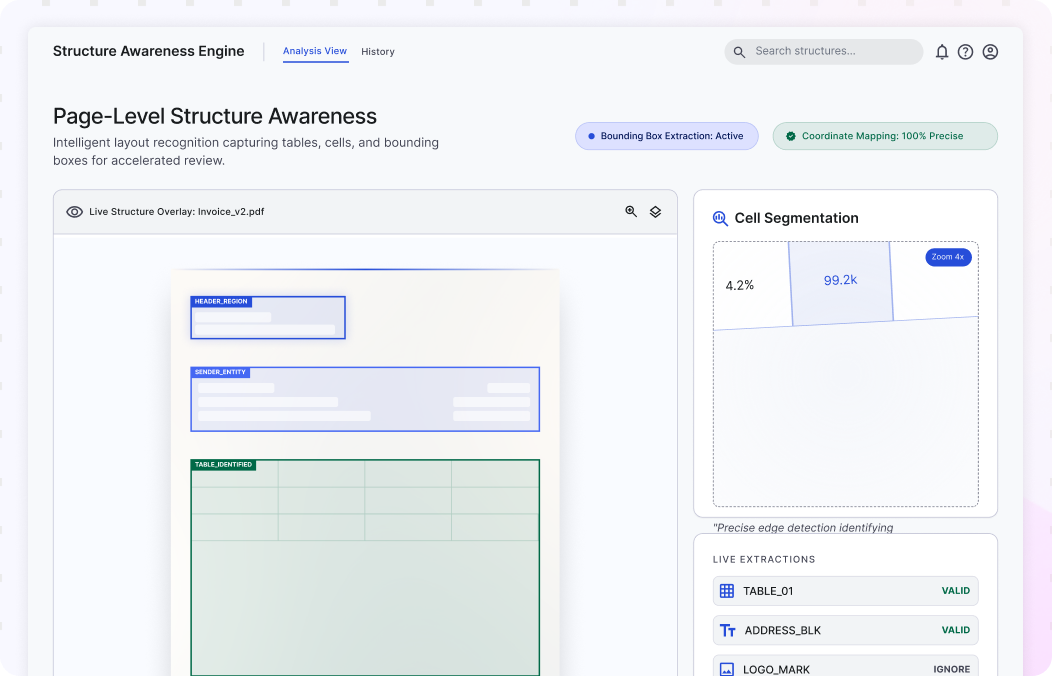
Task: Select the LOGO_MARK extraction row
Action: tap(845, 666)
